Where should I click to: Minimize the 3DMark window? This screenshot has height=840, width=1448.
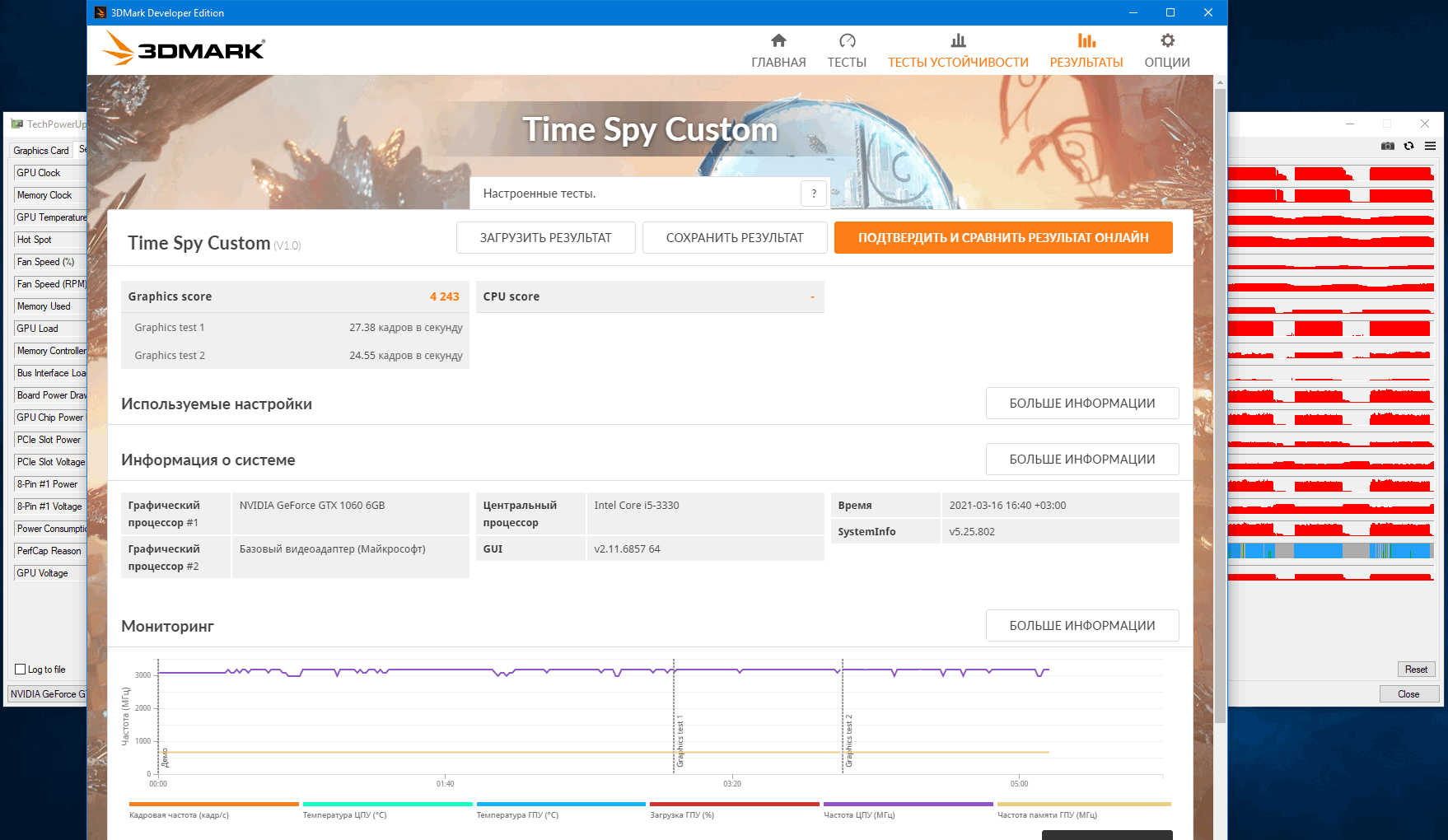1133,12
